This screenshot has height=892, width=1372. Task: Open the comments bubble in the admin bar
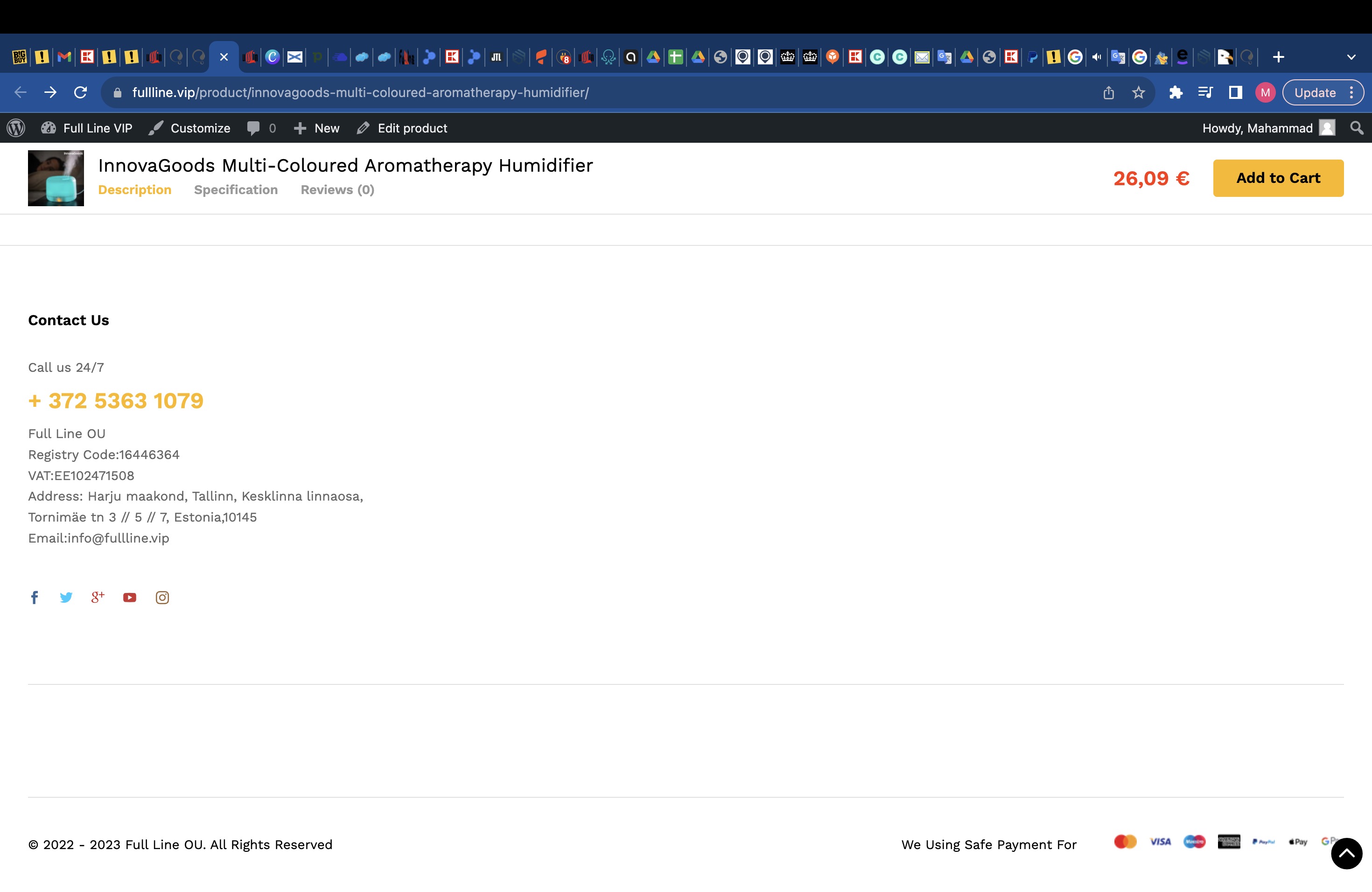pyautogui.click(x=261, y=128)
